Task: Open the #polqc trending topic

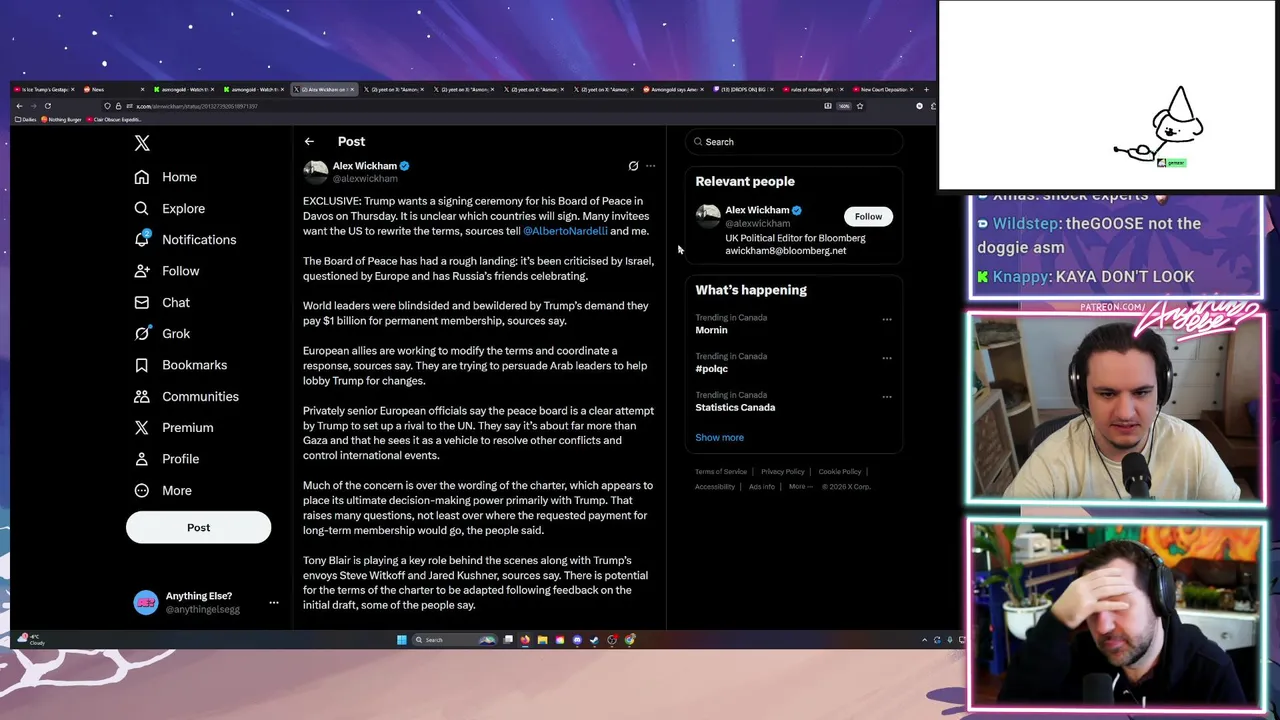Action: coord(711,369)
